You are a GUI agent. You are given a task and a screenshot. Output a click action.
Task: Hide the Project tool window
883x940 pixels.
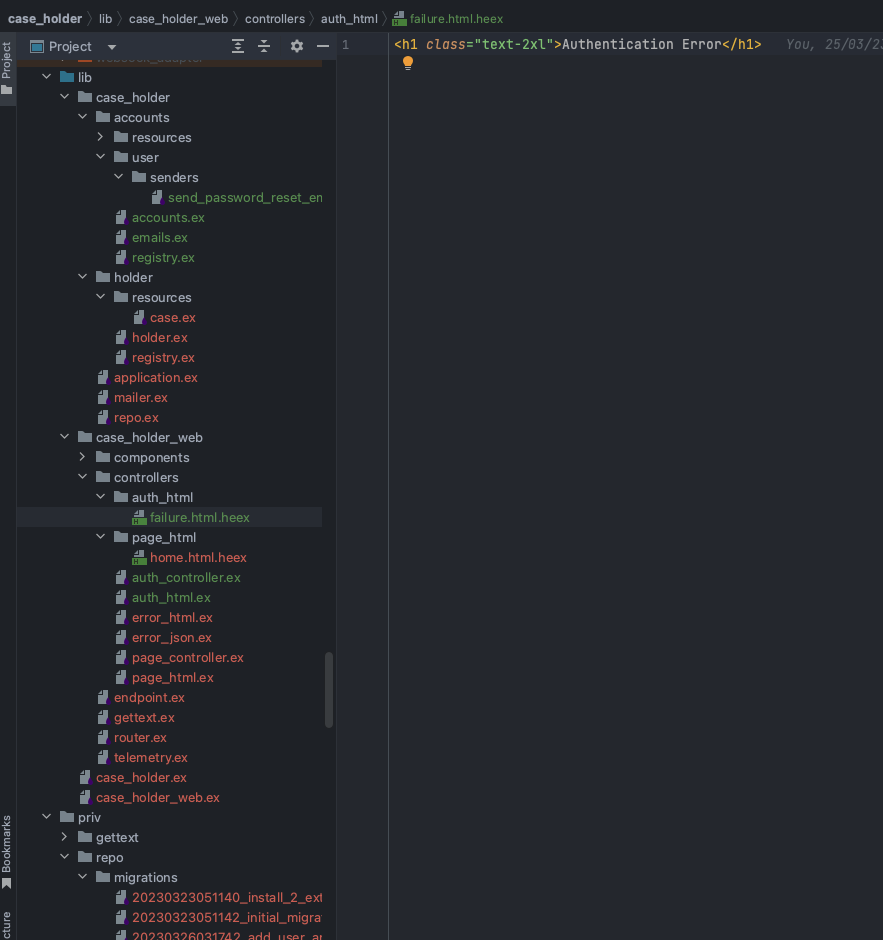pyautogui.click(x=323, y=46)
